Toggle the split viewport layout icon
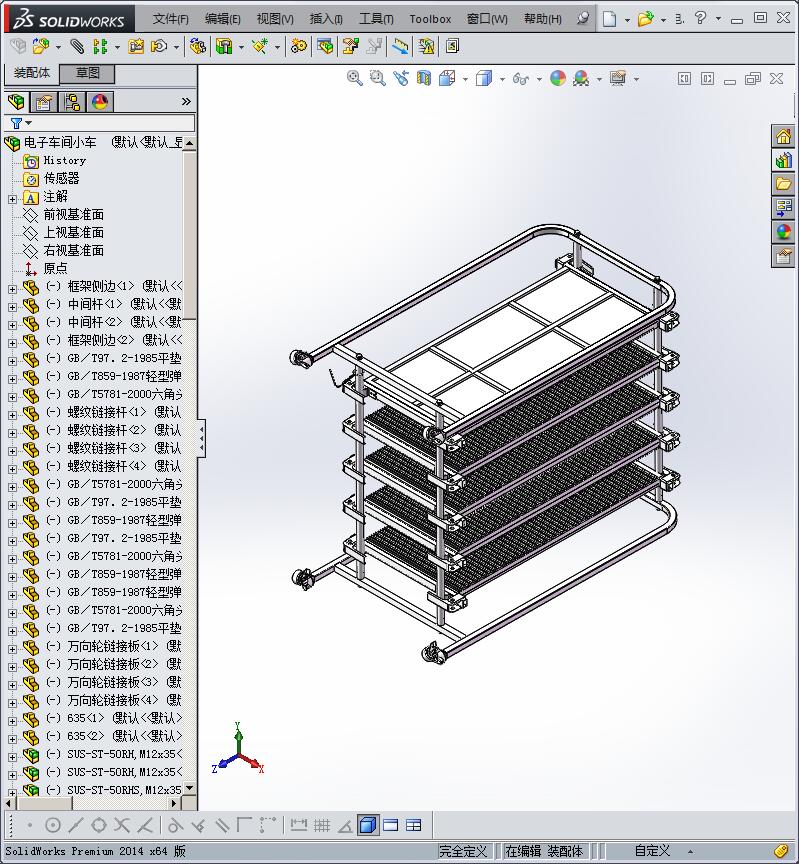Viewport: 799px width, 864px height. coord(413,825)
